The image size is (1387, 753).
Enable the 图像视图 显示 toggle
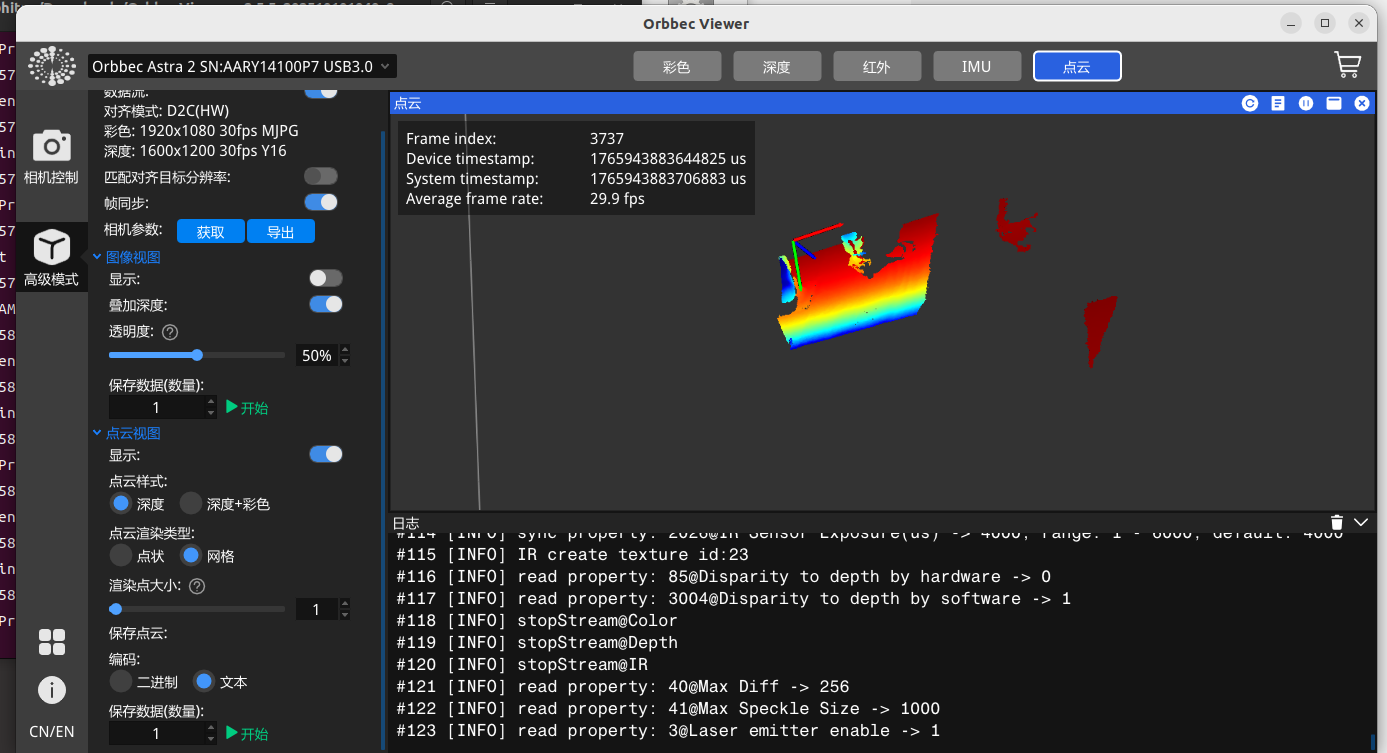[326, 278]
